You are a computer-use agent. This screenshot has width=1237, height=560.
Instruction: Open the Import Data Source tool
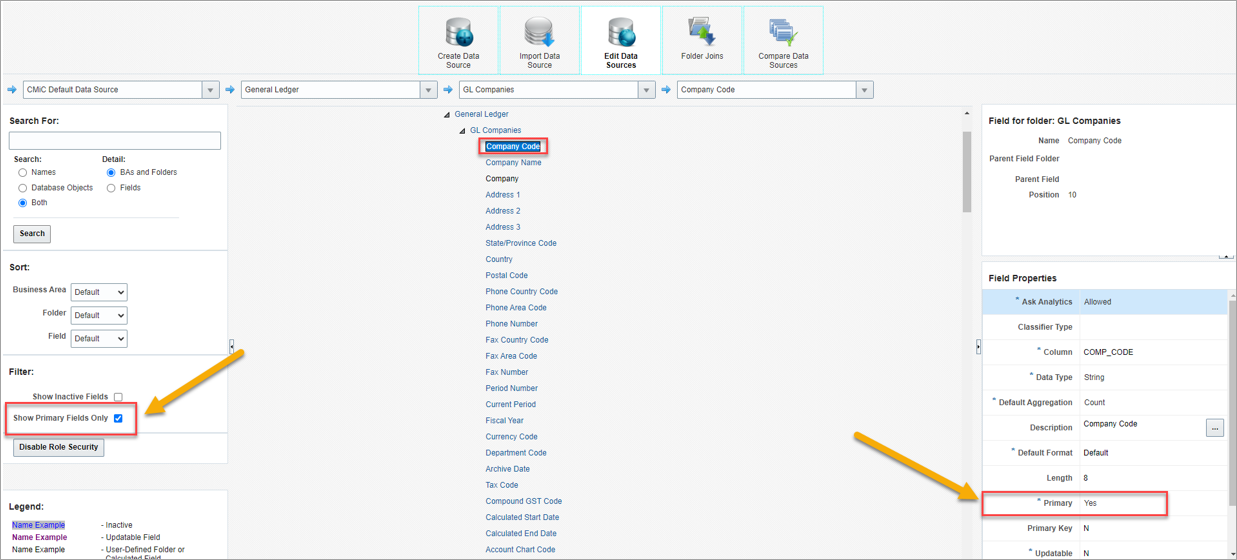(539, 40)
